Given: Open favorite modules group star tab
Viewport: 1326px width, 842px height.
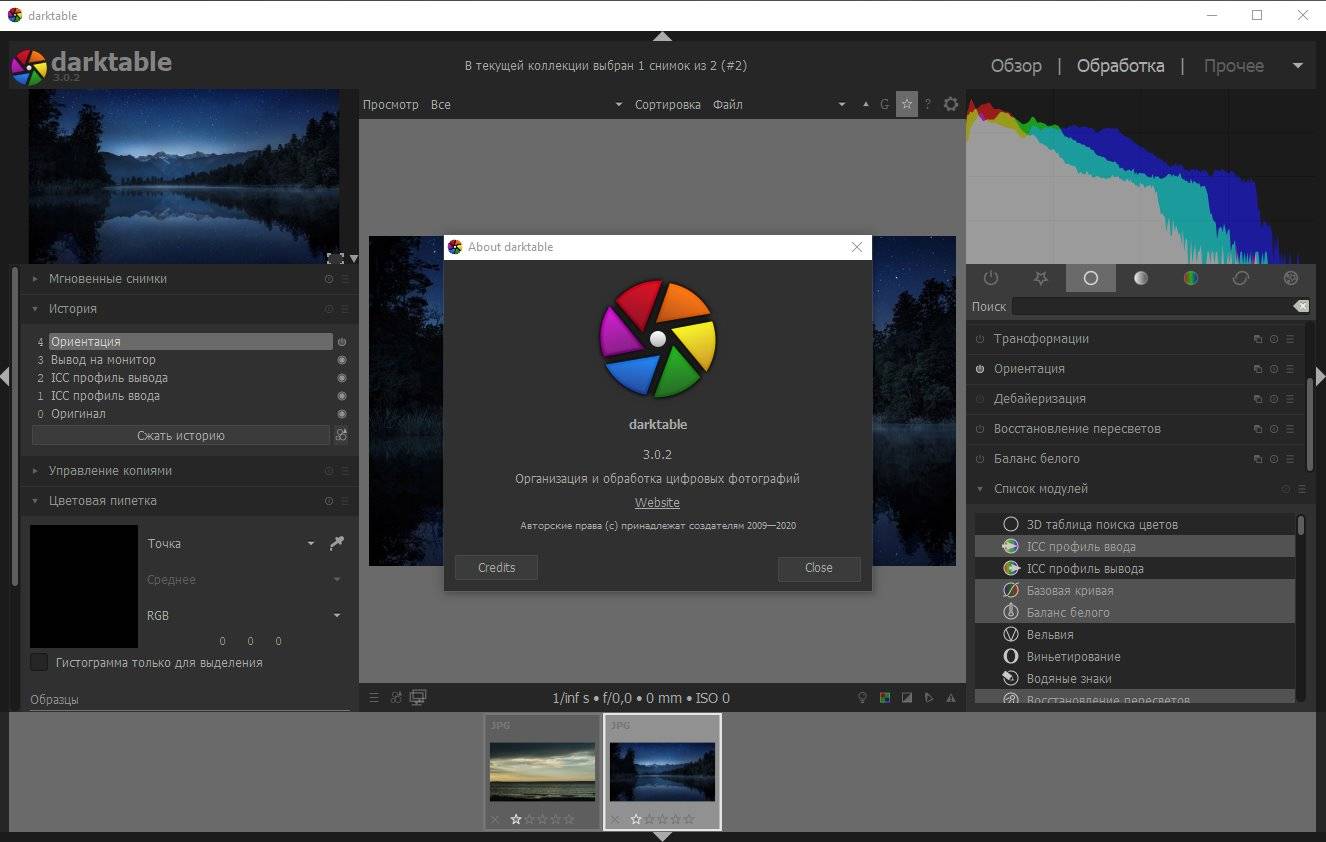Looking at the screenshot, I should click(1040, 278).
